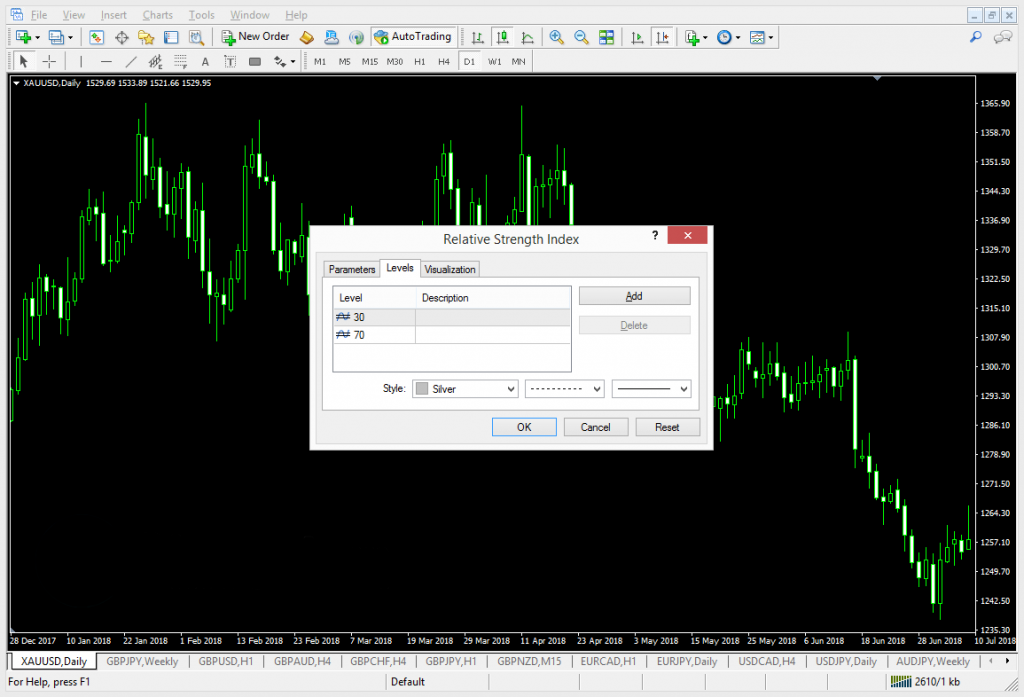Viewport: 1024px width, 697px height.
Task: Switch chart timeframe to MN
Action: coord(519,61)
